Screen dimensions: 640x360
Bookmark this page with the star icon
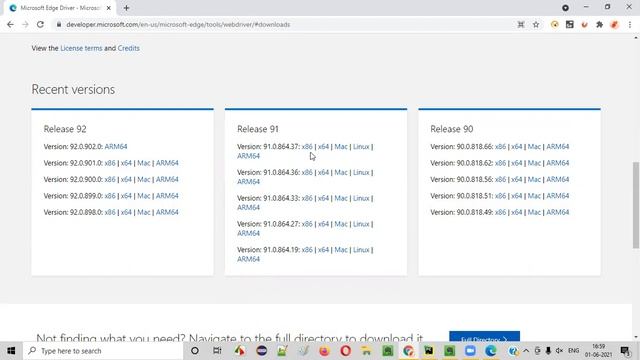536,24
